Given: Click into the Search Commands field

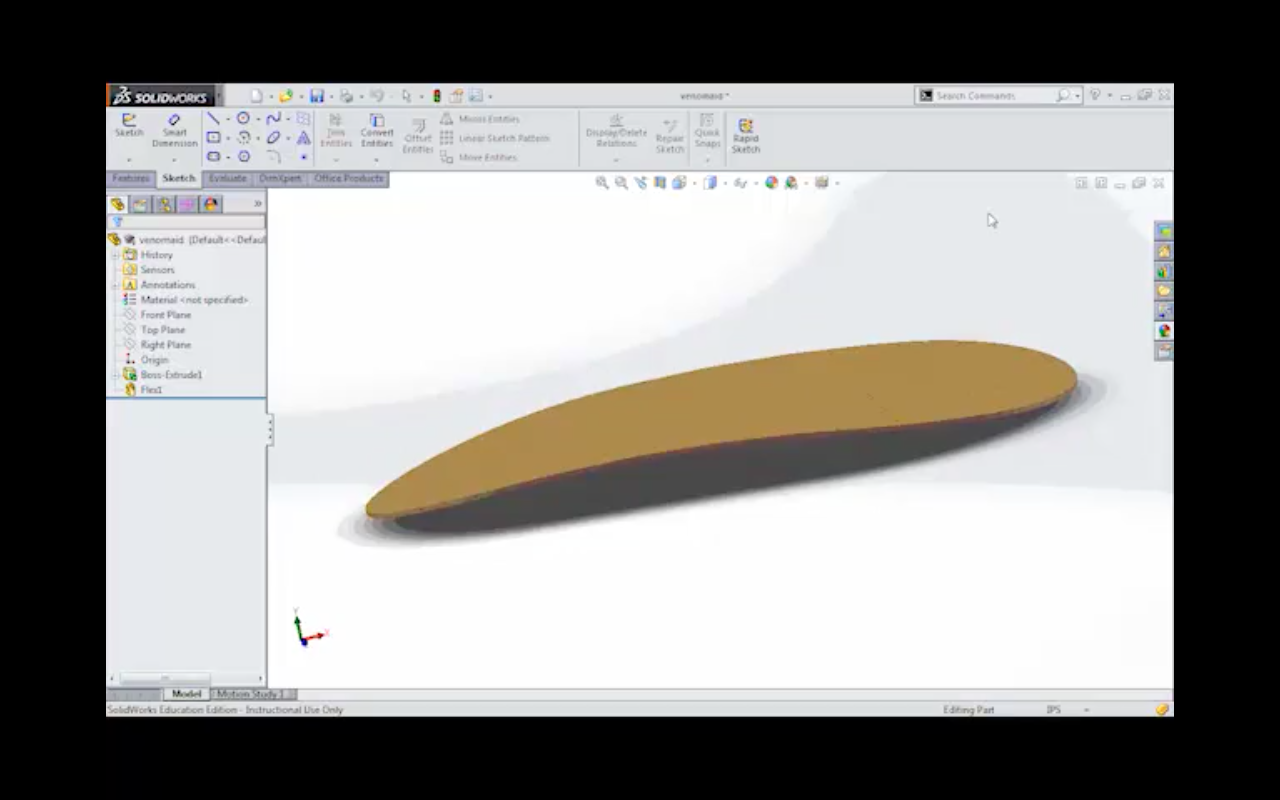Looking at the screenshot, I should (994, 96).
